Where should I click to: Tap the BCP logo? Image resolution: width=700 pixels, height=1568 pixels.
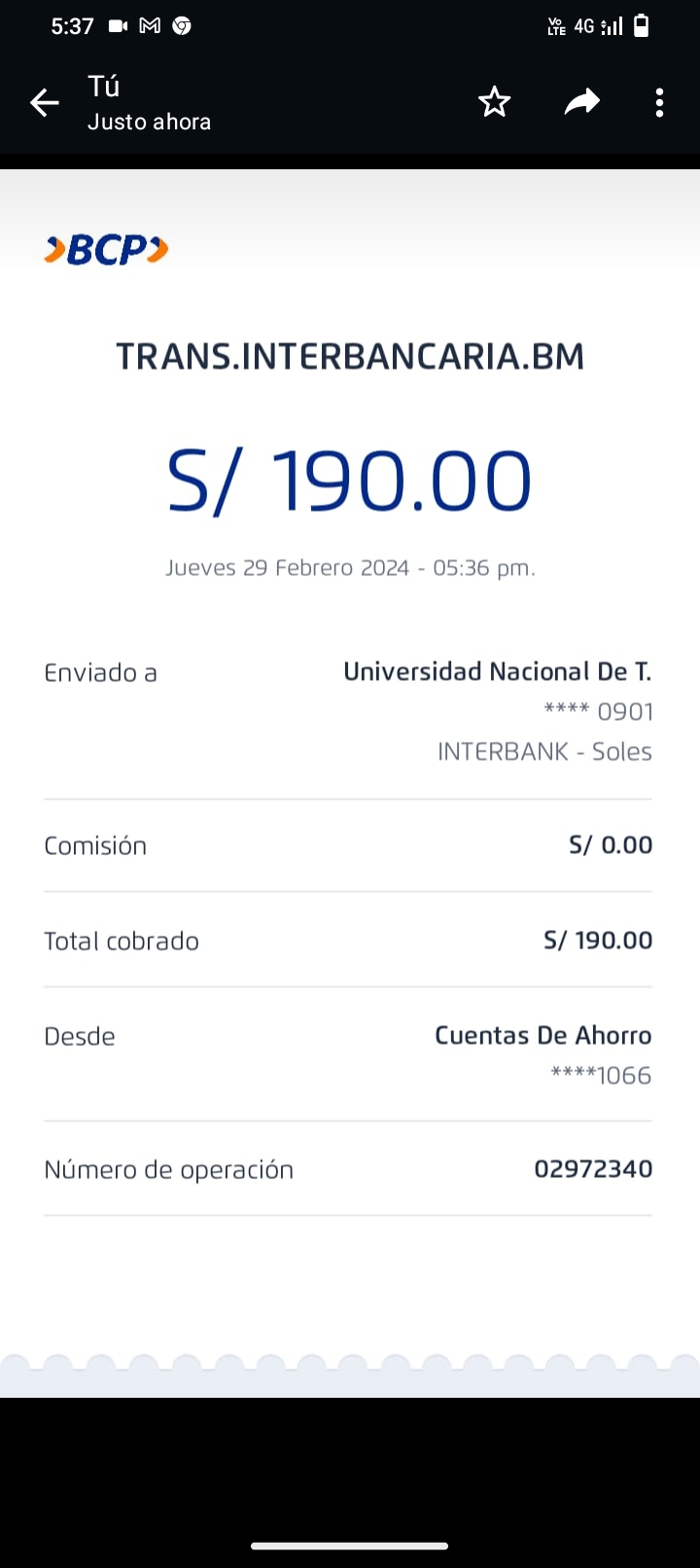[x=106, y=250]
